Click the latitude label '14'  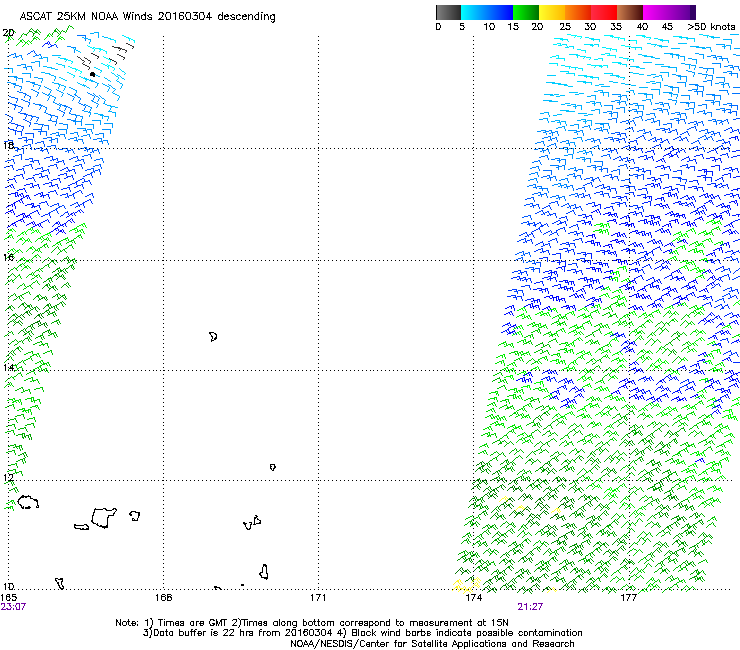coord(8,367)
